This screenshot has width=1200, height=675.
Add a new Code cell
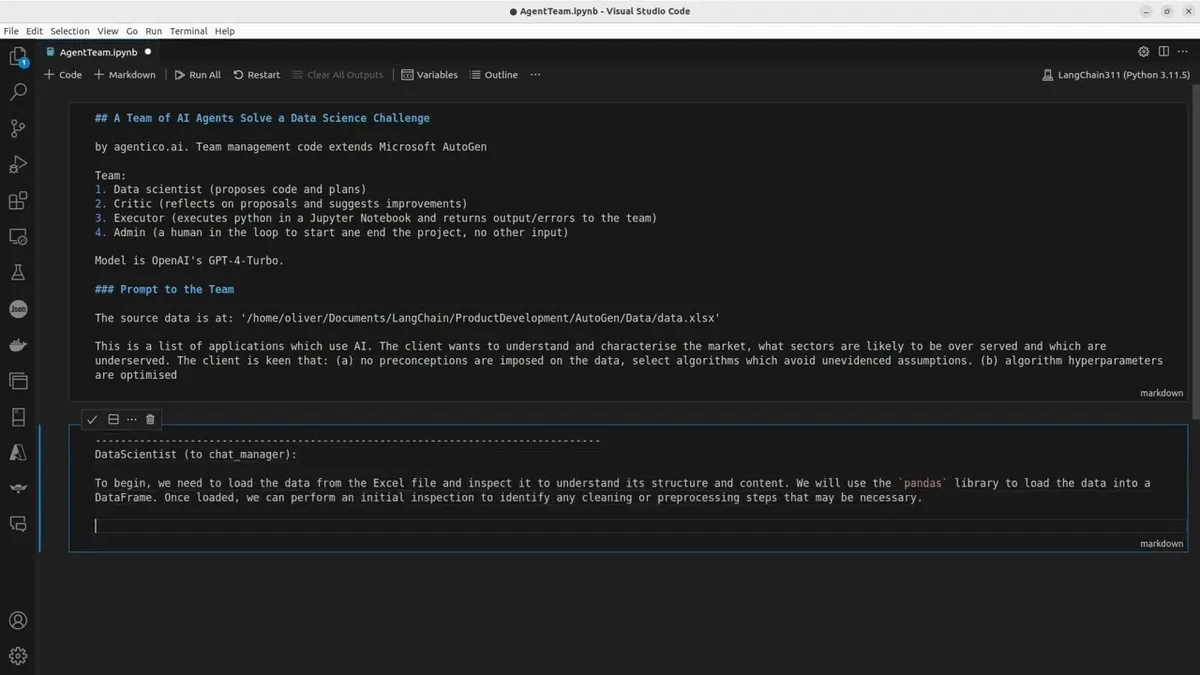pyautogui.click(x=63, y=75)
